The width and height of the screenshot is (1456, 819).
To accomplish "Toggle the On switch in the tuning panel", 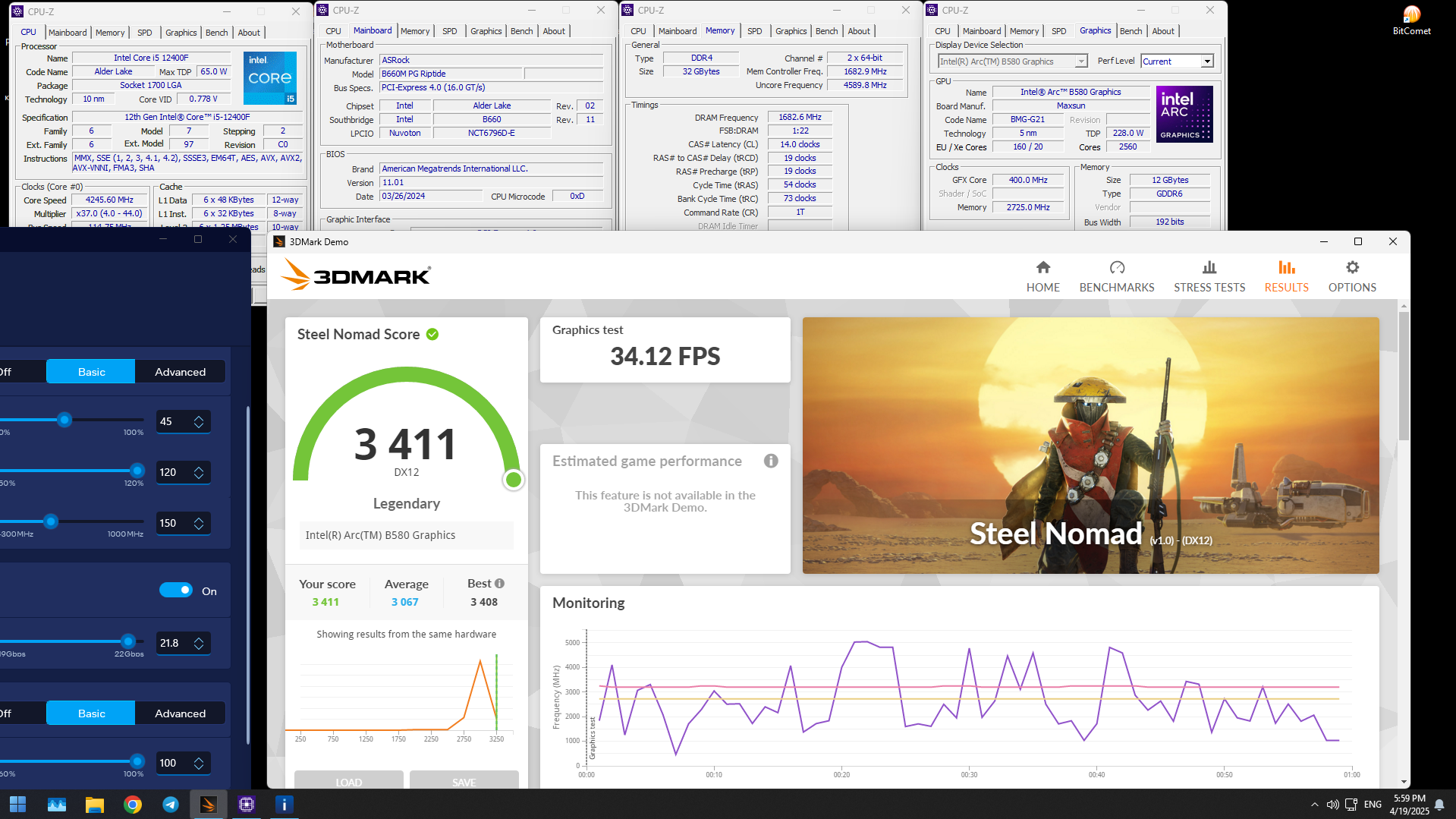I will pyautogui.click(x=176, y=591).
